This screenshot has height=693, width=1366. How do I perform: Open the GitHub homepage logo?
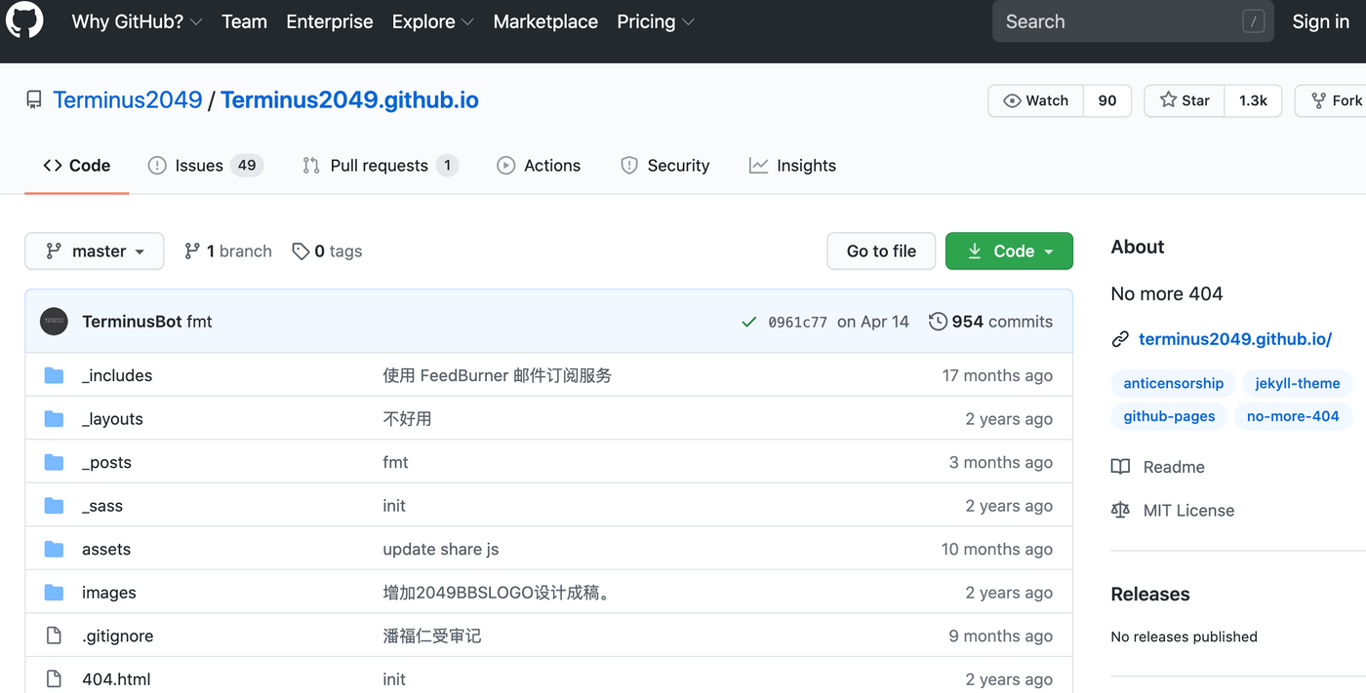point(24,20)
